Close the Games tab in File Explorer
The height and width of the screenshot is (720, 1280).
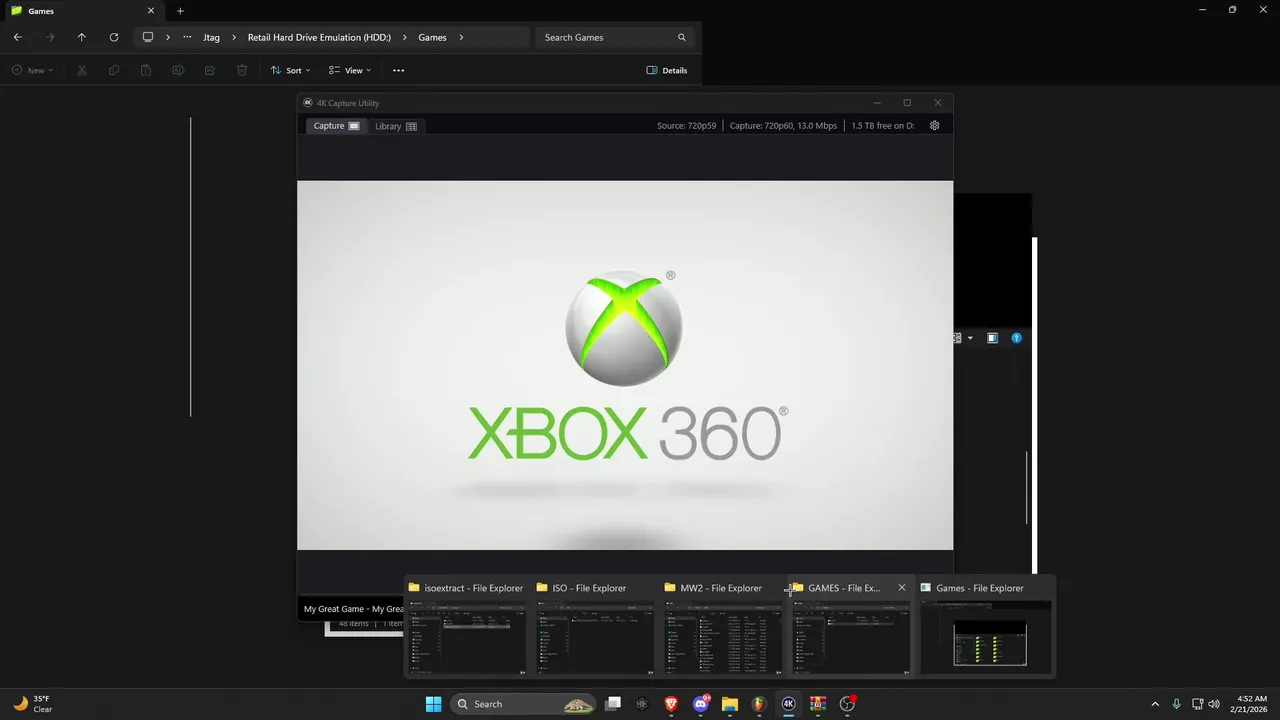(153, 11)
